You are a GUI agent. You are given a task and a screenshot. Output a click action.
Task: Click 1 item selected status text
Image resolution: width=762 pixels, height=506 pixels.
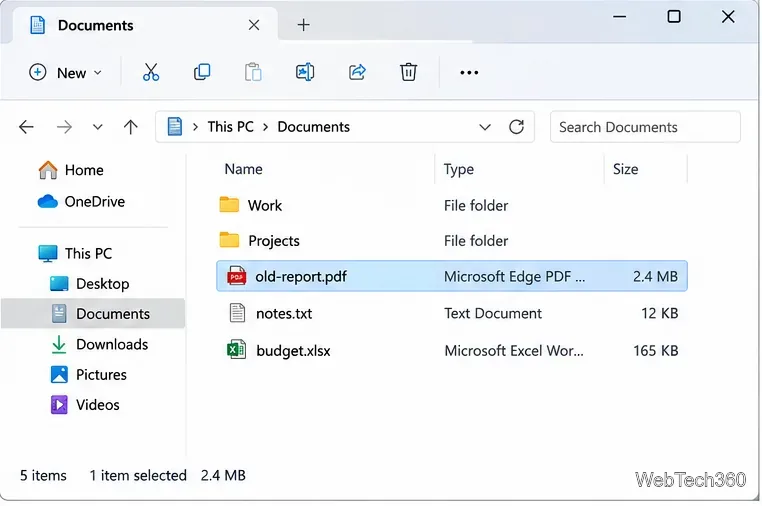tap(138, 475)
